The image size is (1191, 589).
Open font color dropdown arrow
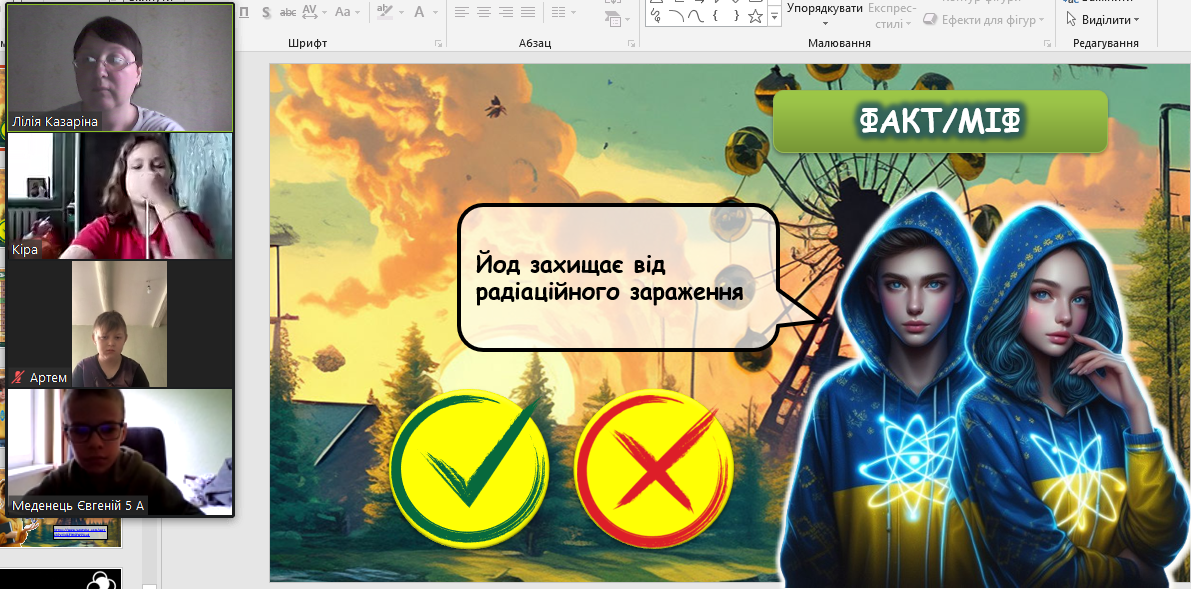435,11
